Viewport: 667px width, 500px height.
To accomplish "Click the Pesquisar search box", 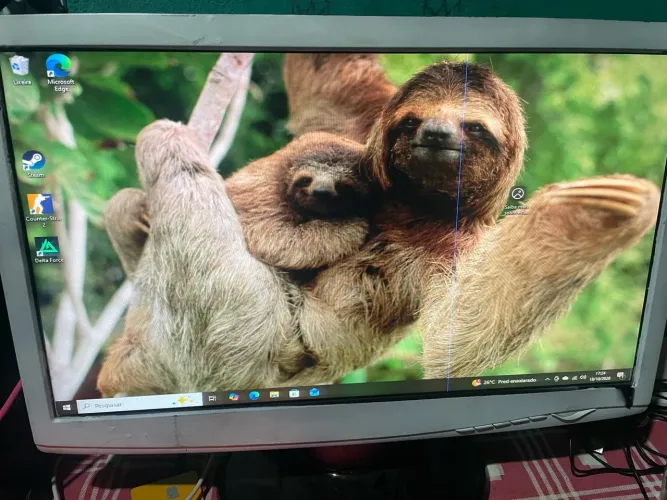I will tap(140, 403).
